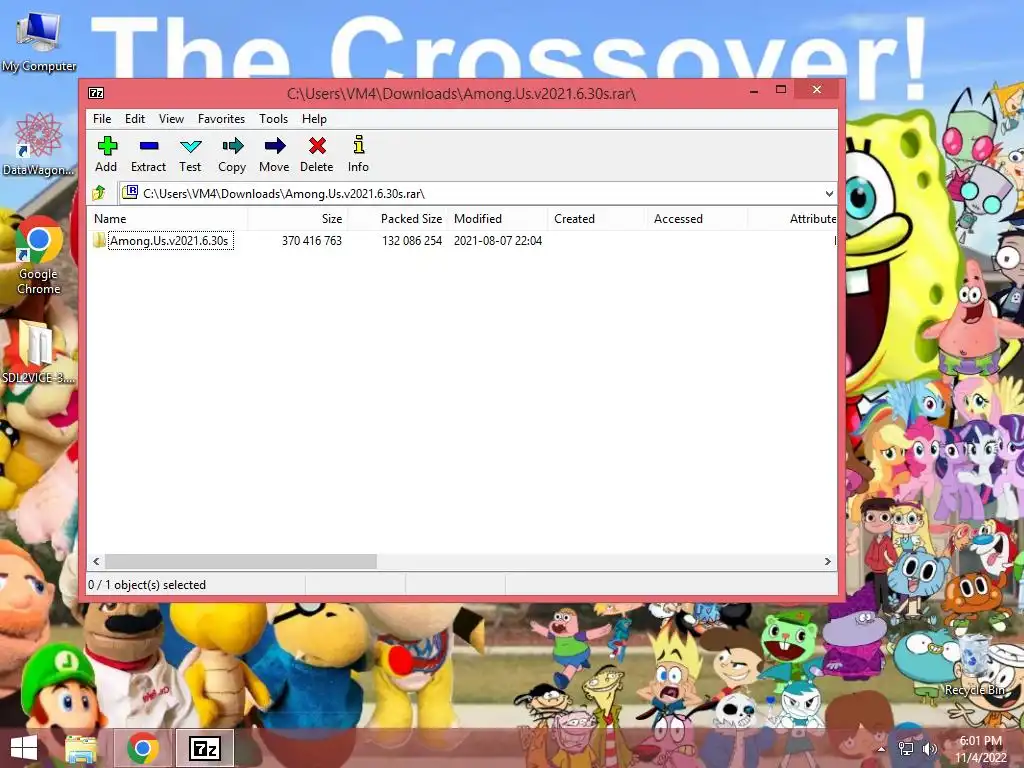The width and height of the screenshot is (1024, 768).
Task: Sort by the Size column header
Action: click(x=297, y=219)
